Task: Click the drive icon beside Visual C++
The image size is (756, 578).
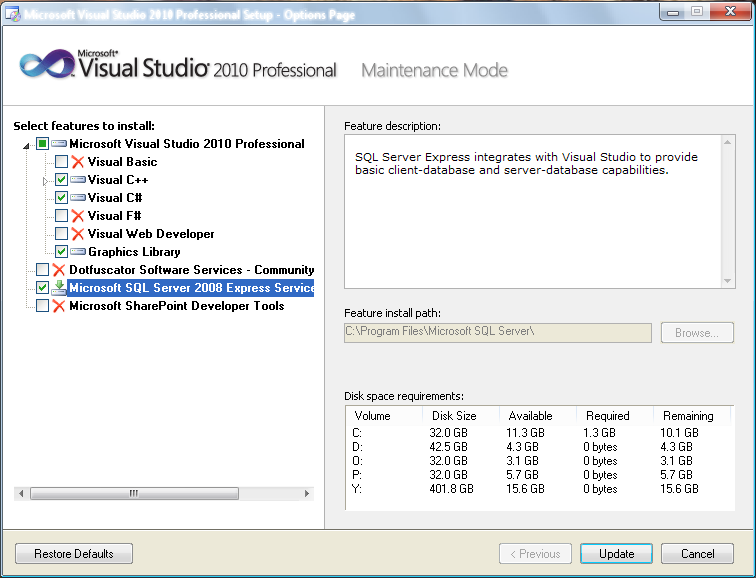Action: pyautogui.click(x=78, y=180)
